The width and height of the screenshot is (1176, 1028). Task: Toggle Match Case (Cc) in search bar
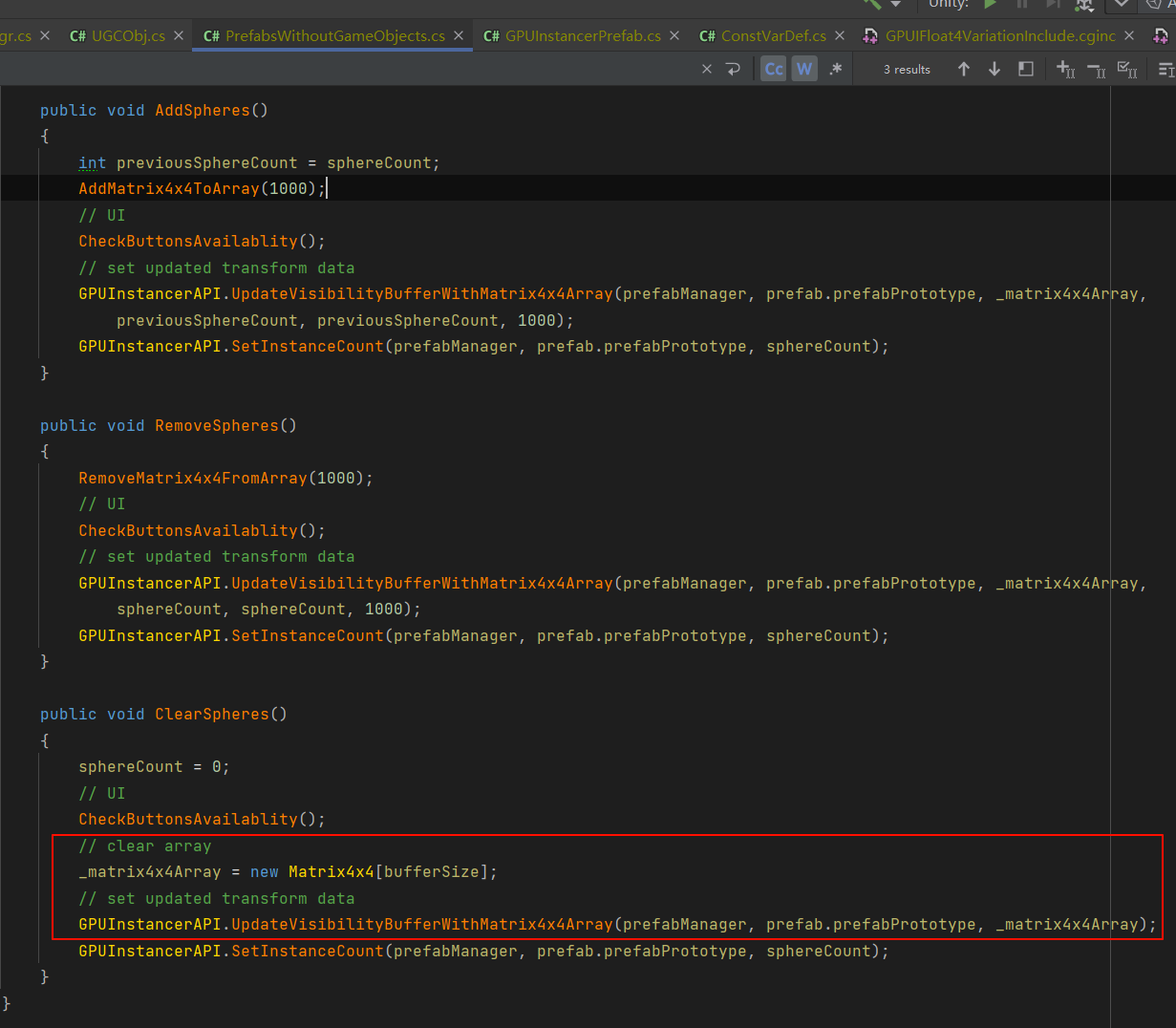(x=774, y=69)
